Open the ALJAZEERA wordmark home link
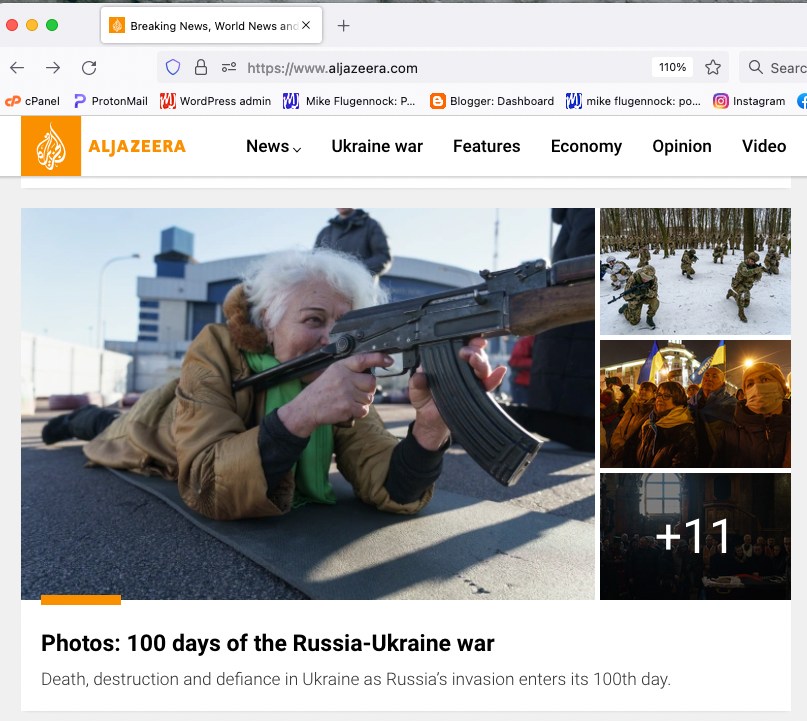Screen dimensions: 807x721 pyautogui.click(x=137, y=146)
